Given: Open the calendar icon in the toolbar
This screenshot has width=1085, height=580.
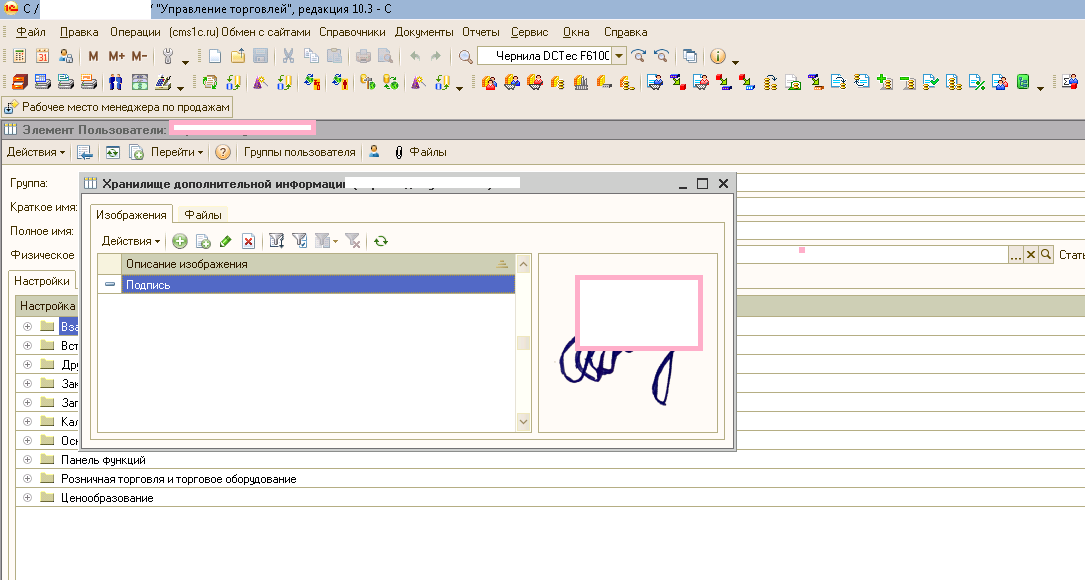Looking at the screenshot, I should (x=43, y=56).
